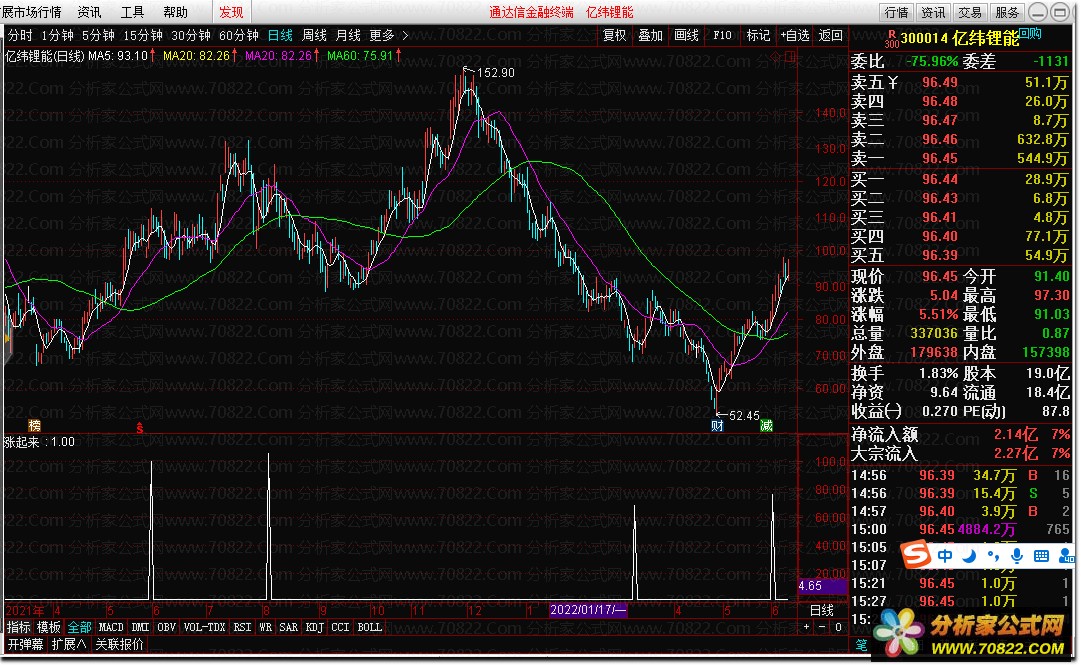Click the red square window icon at chart top-right

click(790, 57)
